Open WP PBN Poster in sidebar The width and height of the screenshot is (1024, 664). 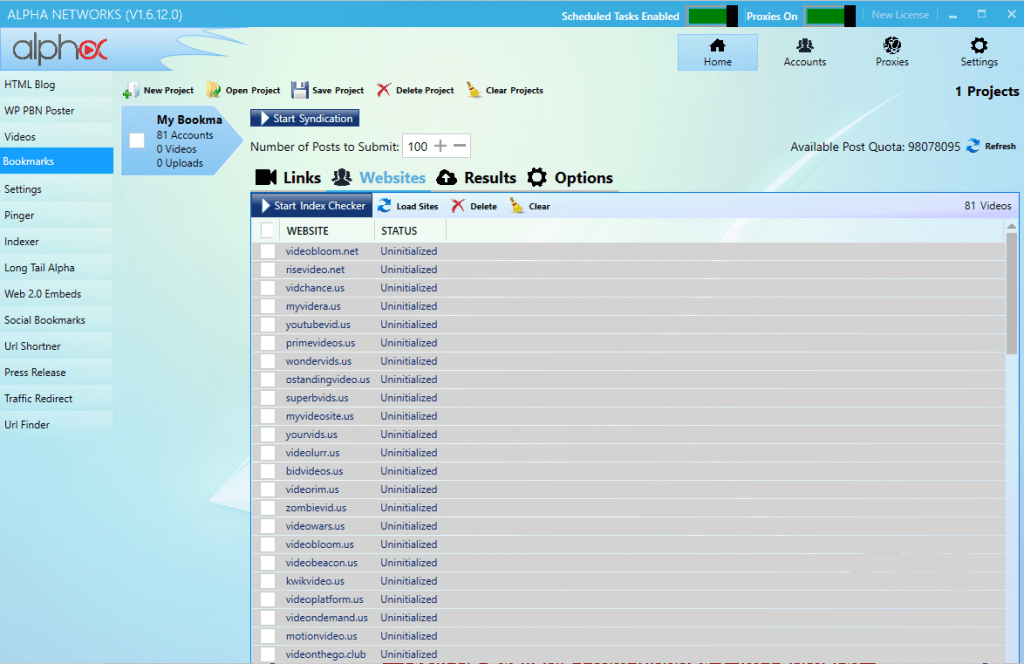(56, 110)
